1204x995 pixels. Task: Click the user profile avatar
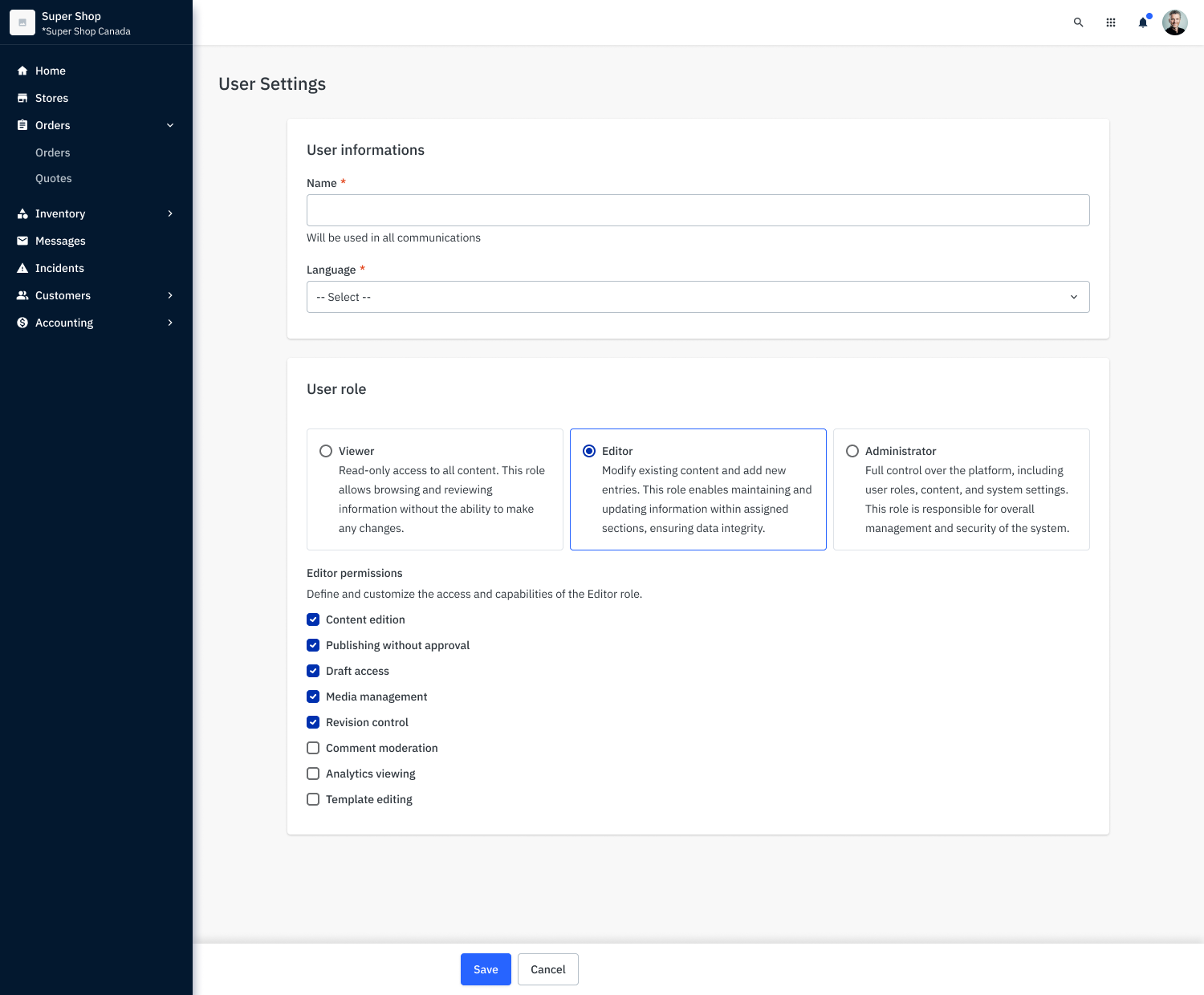[x=1174, y=22]
